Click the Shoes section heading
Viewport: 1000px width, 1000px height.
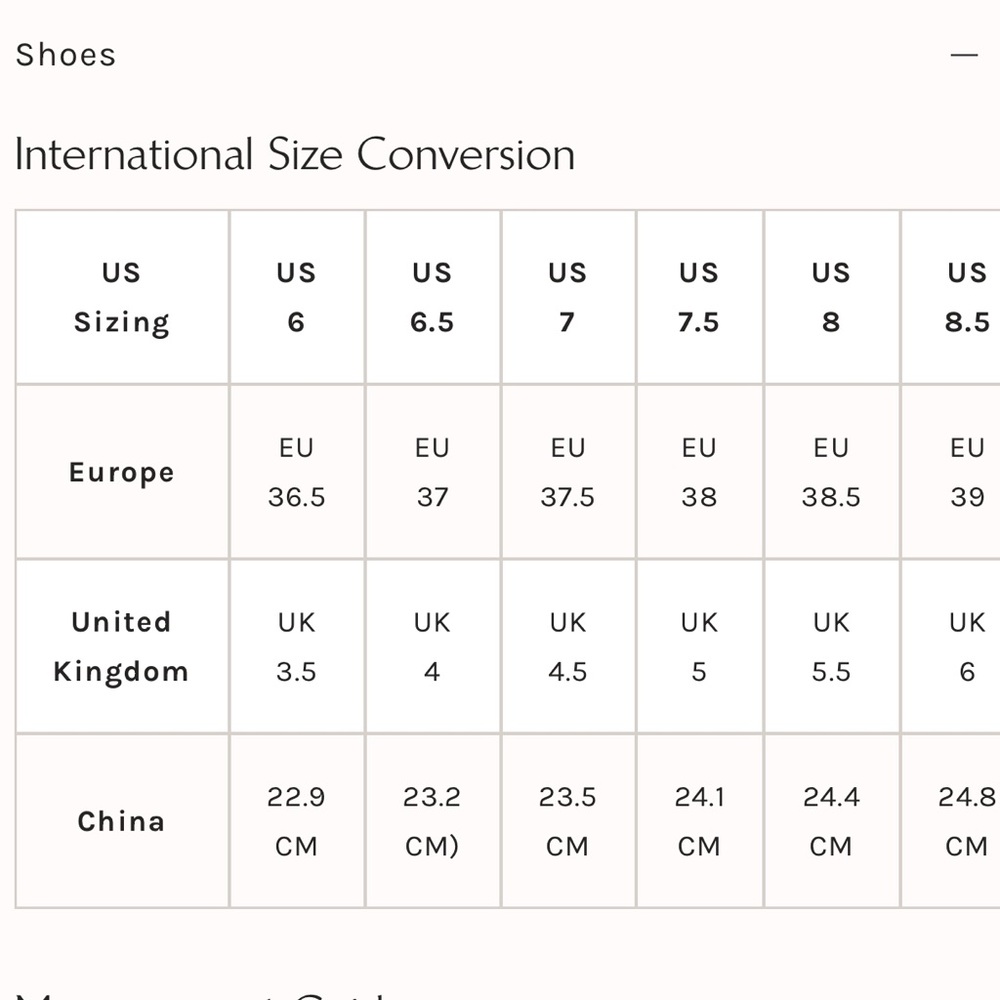click(x=66, y=55)
